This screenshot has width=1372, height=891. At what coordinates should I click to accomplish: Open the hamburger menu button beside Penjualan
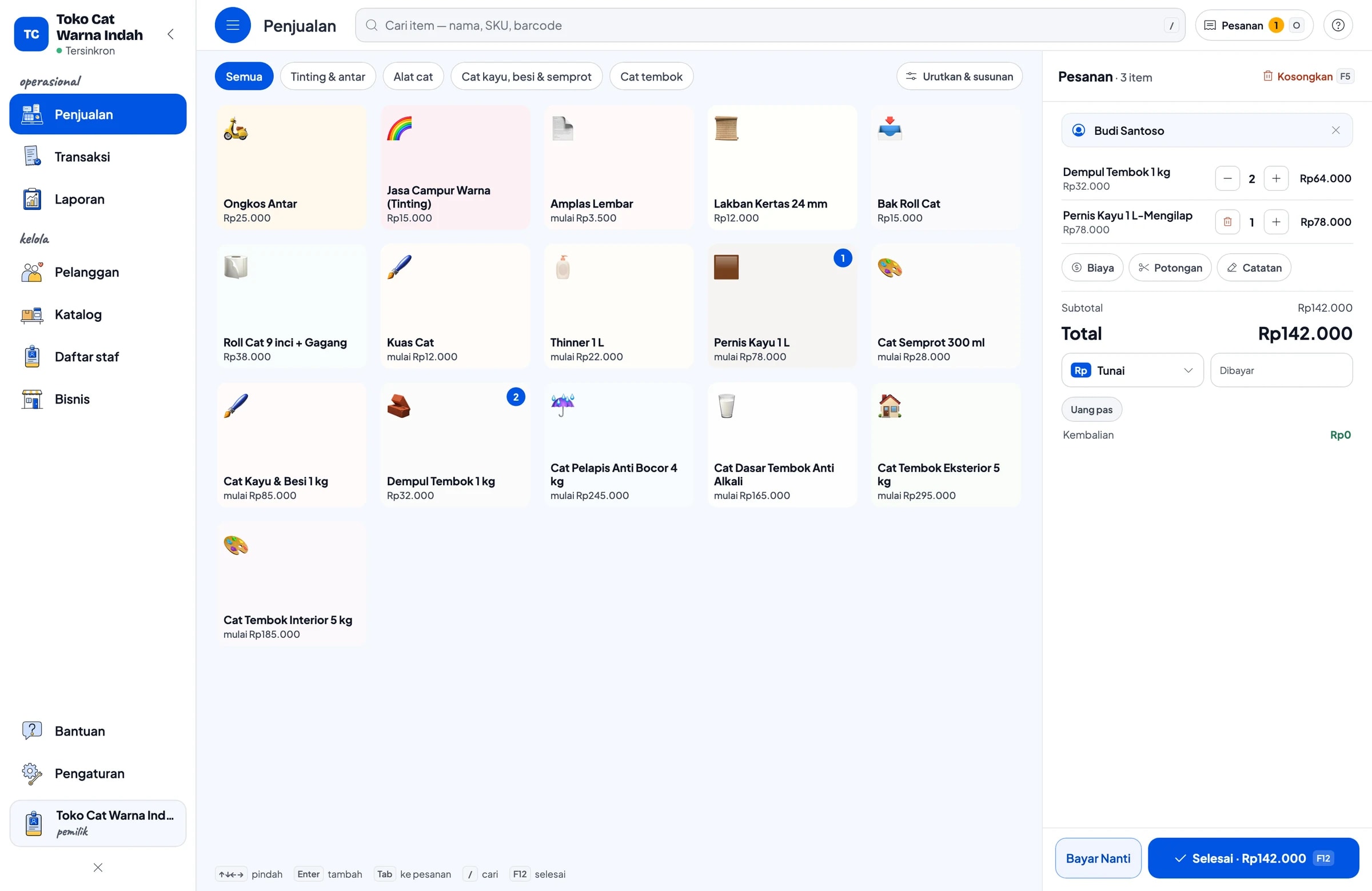click(232, 25)
